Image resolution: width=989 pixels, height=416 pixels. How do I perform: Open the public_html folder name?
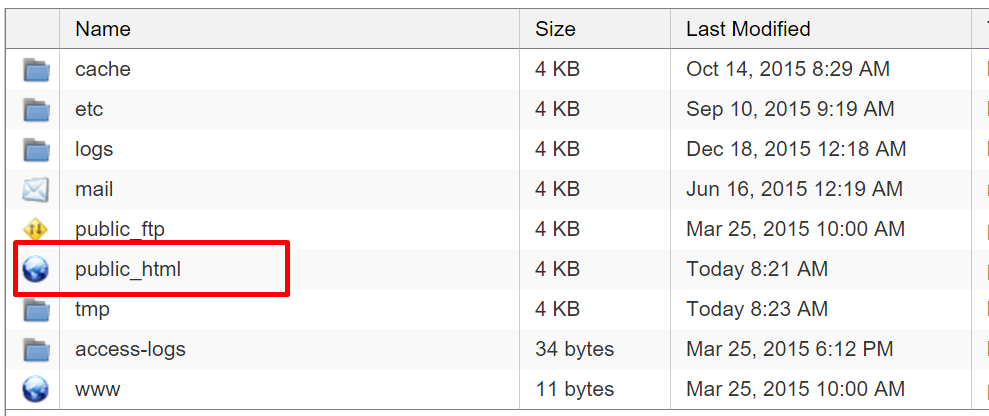point(128,269)
